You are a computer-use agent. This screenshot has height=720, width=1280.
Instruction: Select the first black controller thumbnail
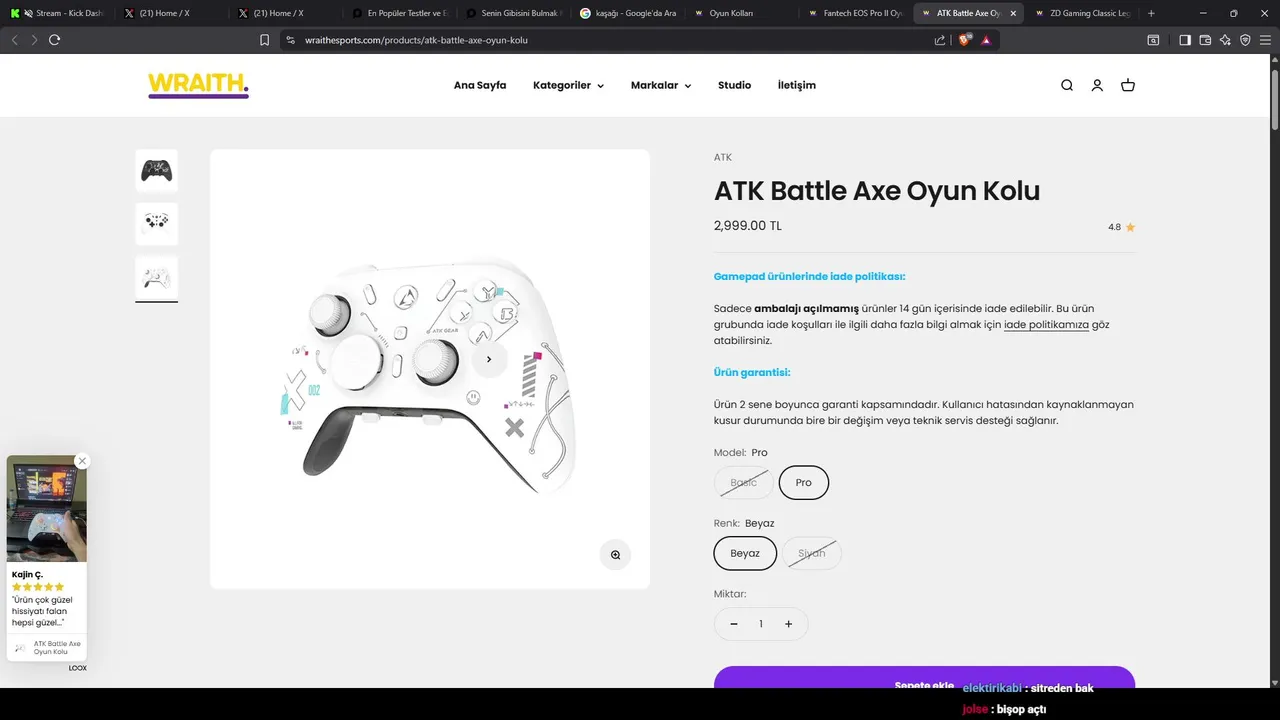pos(156,170)
